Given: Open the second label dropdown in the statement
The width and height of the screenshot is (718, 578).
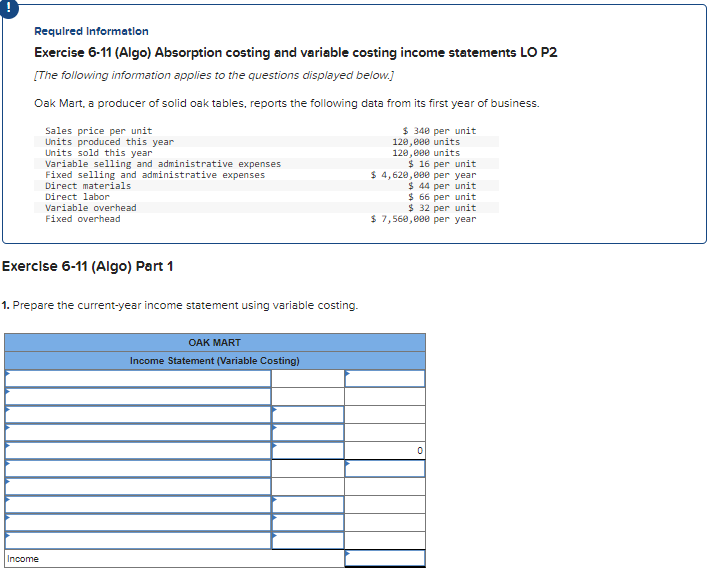Looking at the screenshot, I should (138, 397).
